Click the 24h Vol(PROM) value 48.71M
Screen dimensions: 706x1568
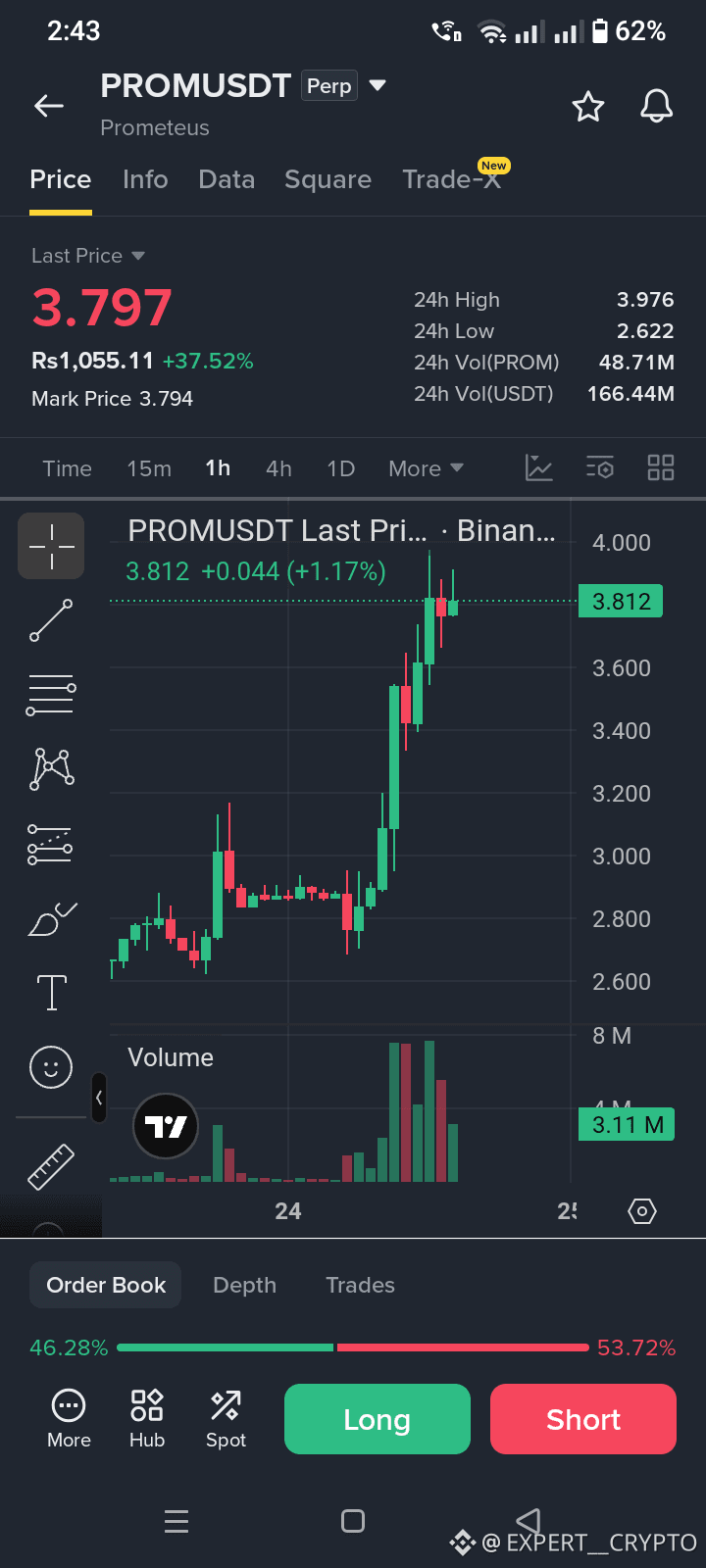pos(636,363)
